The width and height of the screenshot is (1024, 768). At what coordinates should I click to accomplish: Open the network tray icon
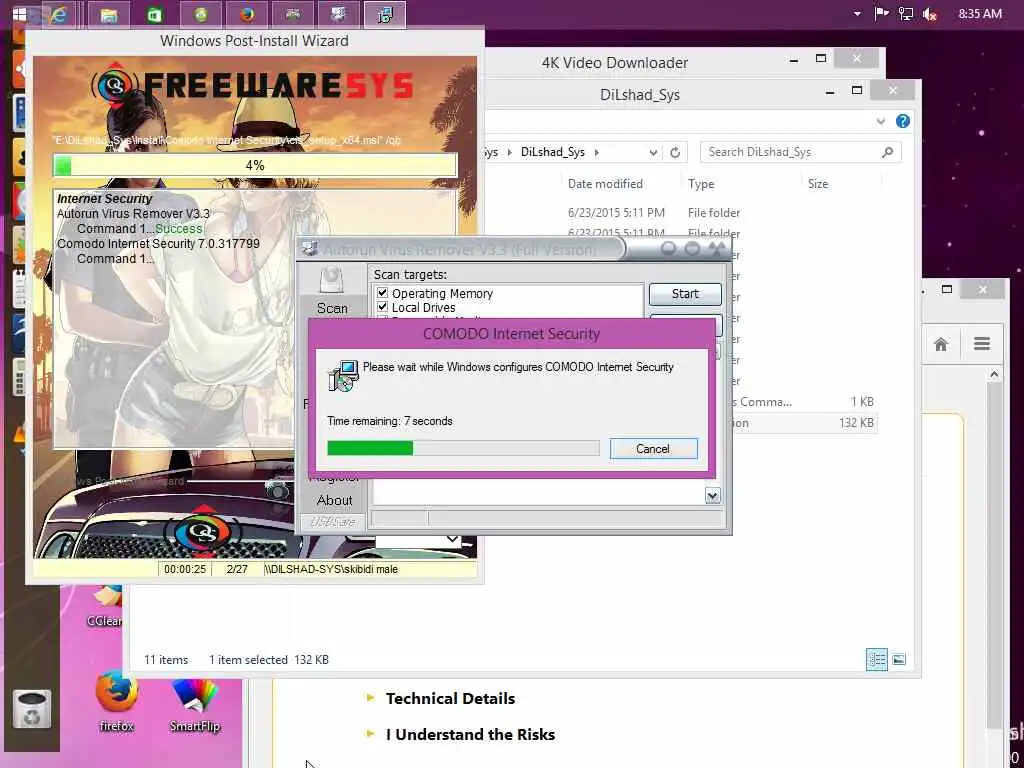coord(906,14)
